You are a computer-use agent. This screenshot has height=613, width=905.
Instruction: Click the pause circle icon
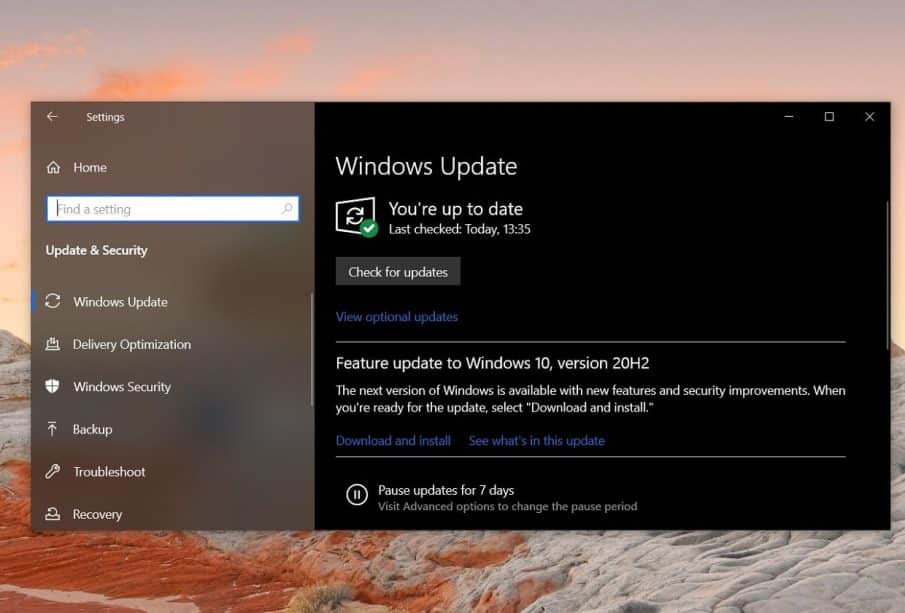point(357,495)
